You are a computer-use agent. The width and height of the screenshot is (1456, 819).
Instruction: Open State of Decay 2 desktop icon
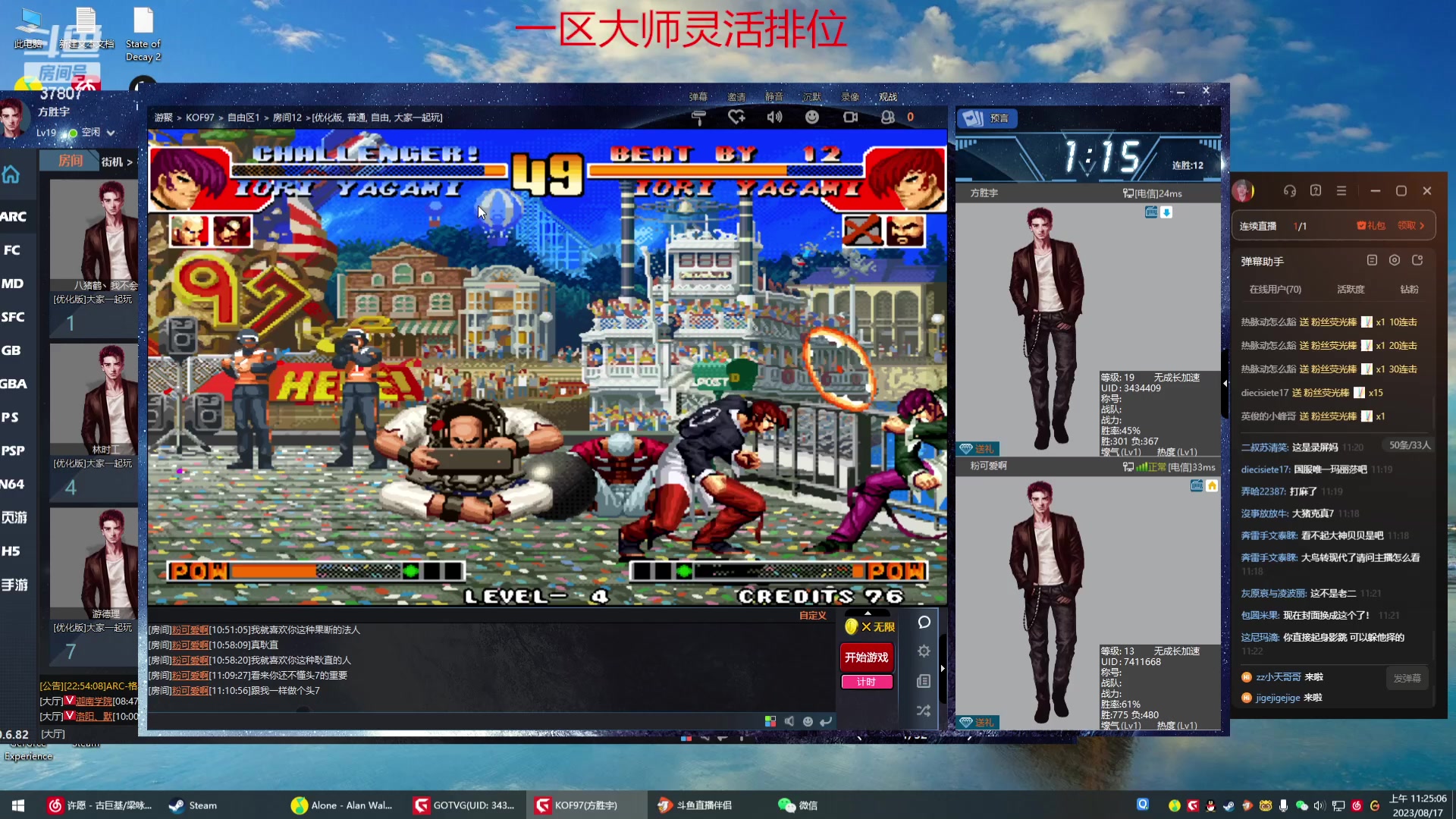(143, 35)
